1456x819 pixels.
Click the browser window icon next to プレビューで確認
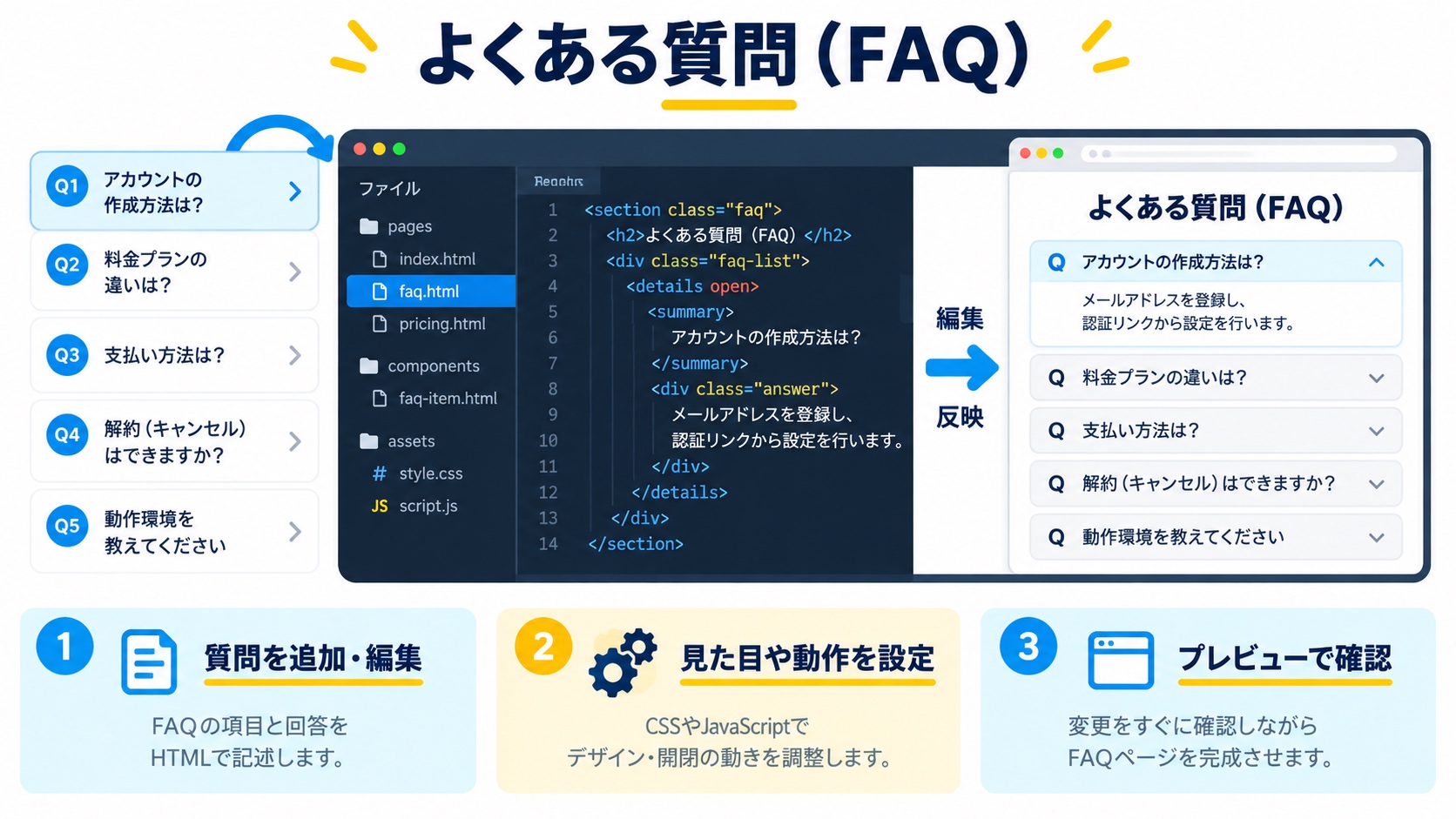1121,661
